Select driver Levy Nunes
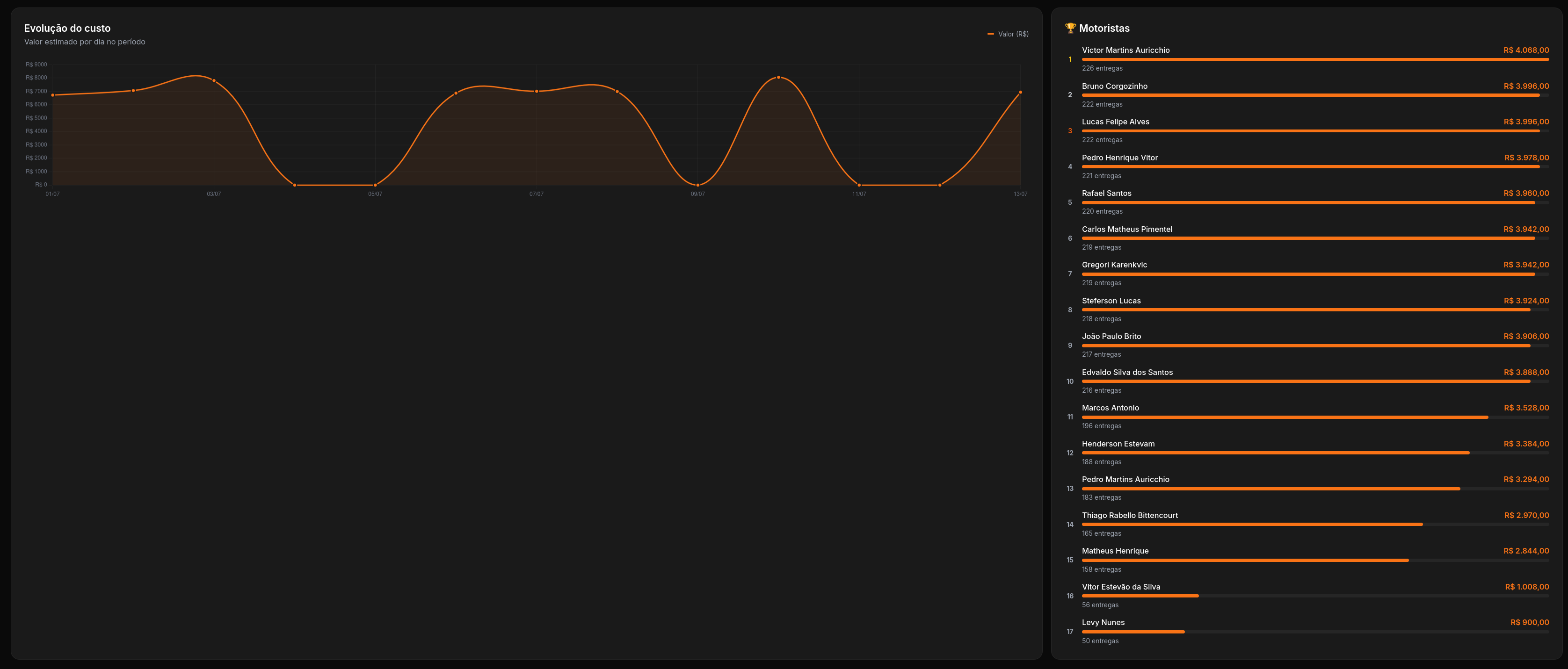 coord(1103,622)
